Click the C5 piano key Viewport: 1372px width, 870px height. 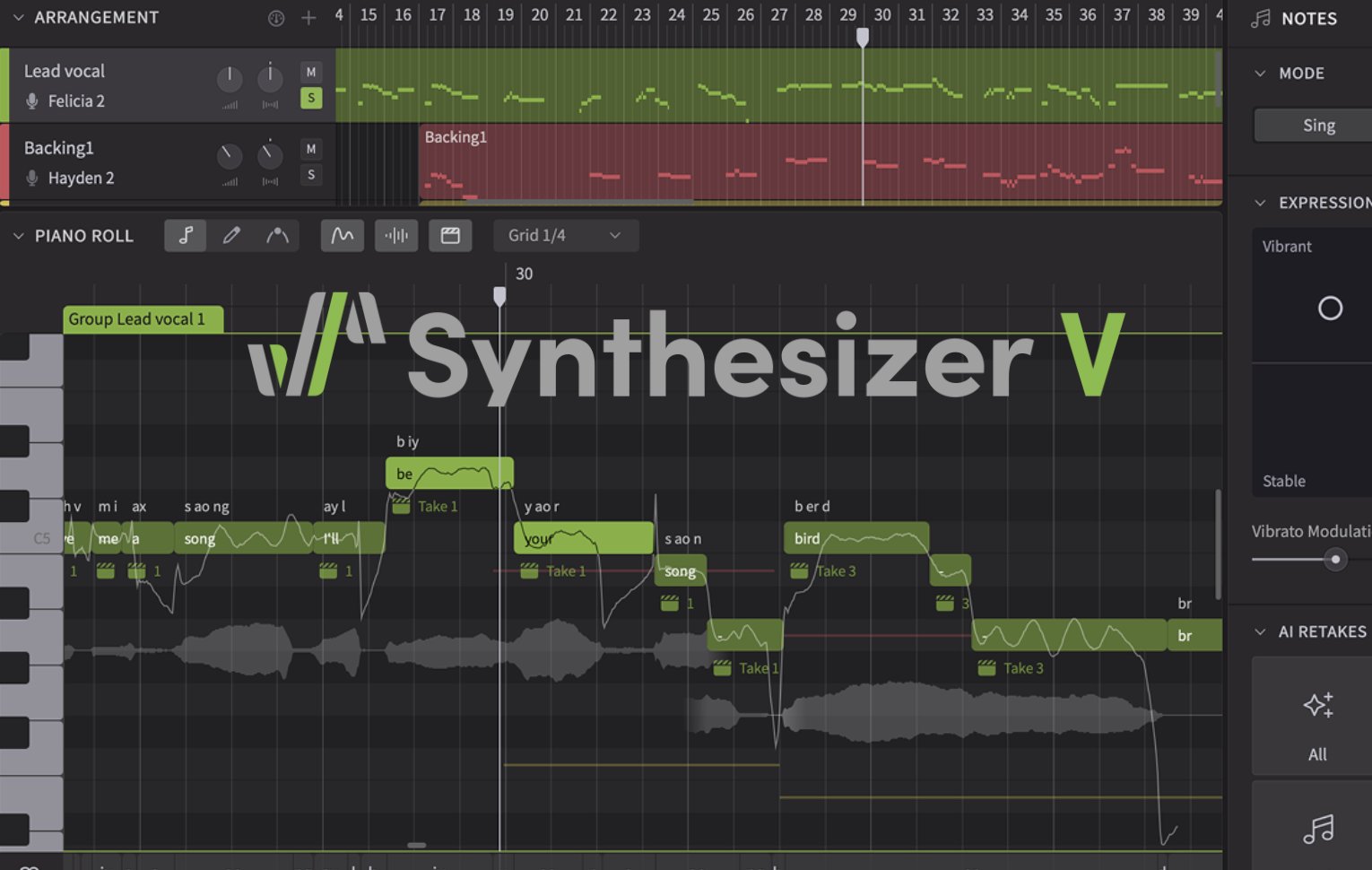[31, 538]
